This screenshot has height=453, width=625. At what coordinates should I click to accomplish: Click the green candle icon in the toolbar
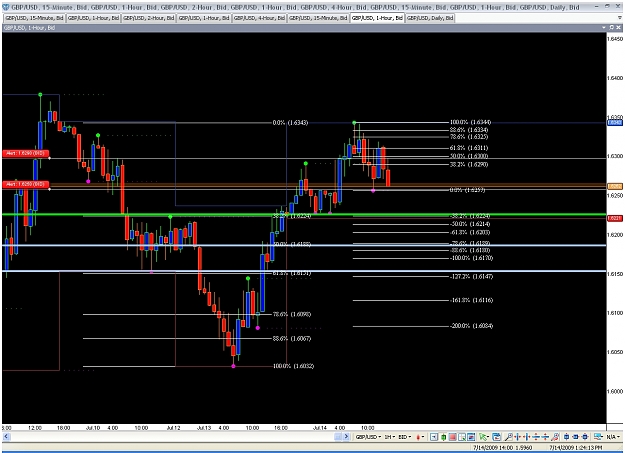[443, 437]
